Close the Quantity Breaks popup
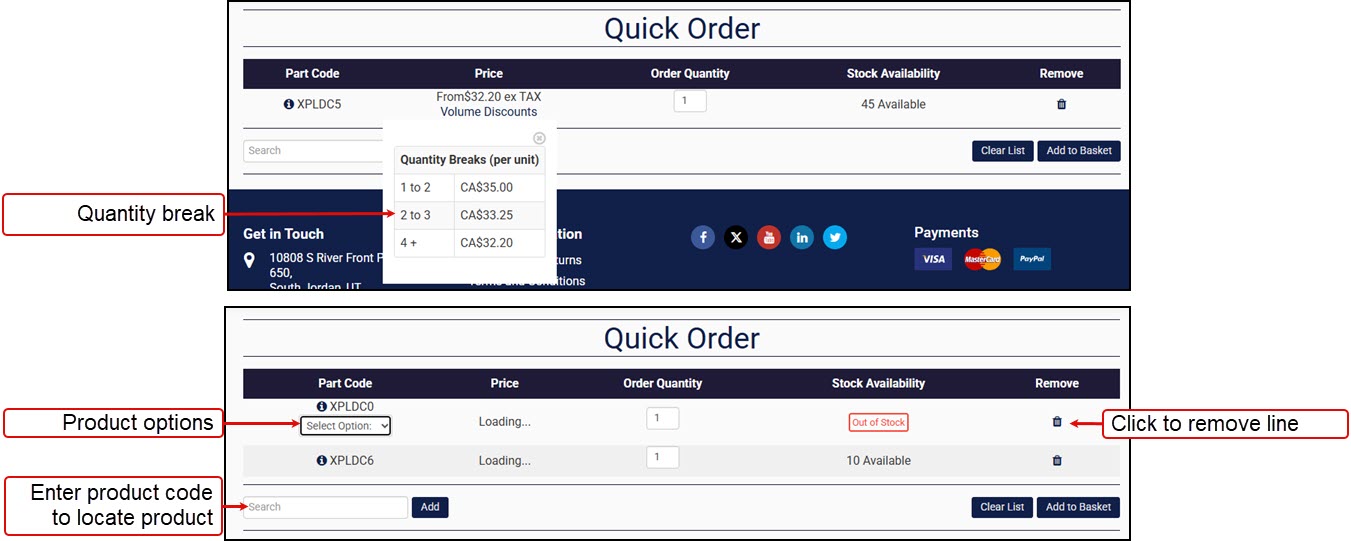Image resolution: width=1351 pixels, height=541 pixels. click(539, 138)
